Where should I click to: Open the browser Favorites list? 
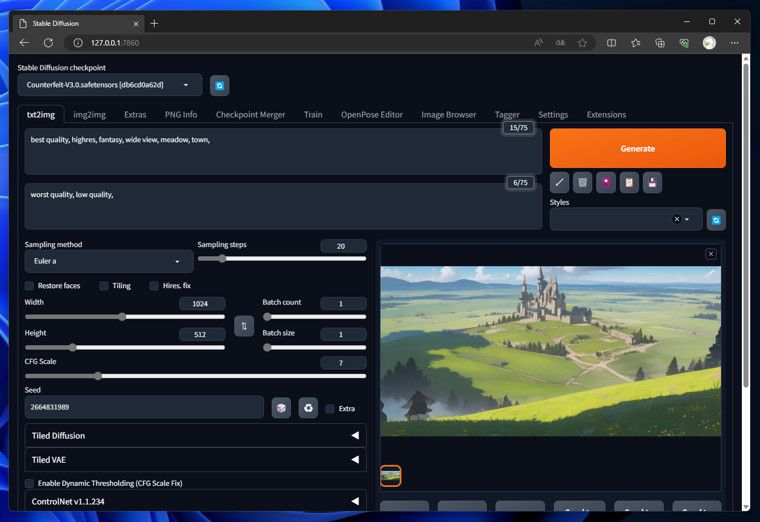pyautogui.click(x=635, y=43)
